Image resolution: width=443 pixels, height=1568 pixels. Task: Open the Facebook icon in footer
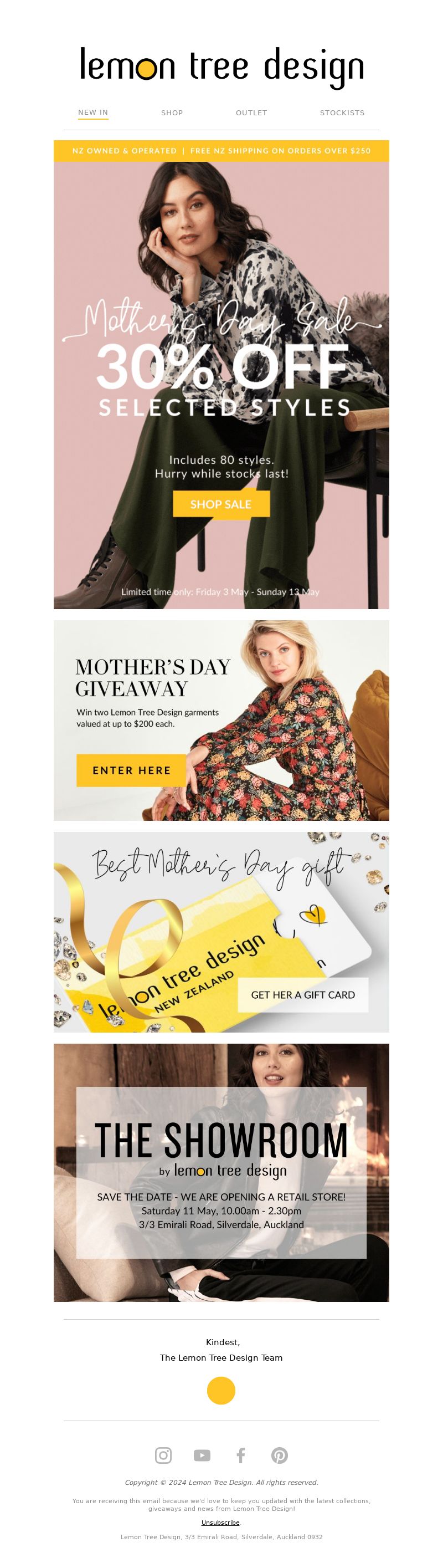point(241,1455)
